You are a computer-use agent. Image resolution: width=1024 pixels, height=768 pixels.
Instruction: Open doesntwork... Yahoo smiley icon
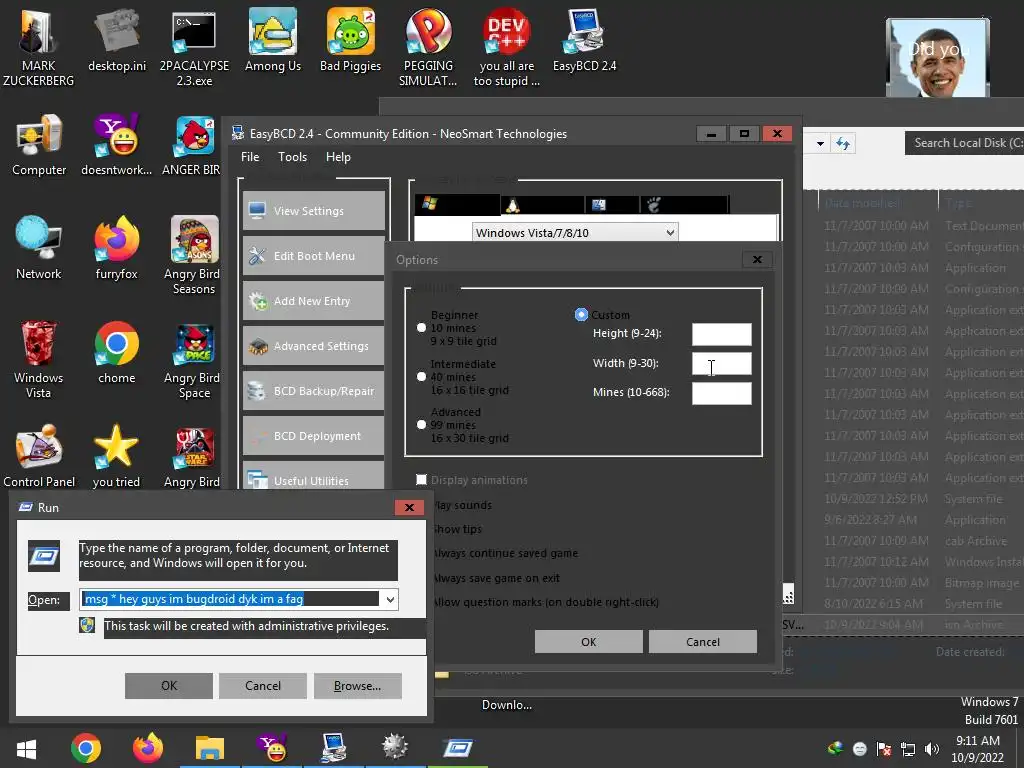[116, 145]
